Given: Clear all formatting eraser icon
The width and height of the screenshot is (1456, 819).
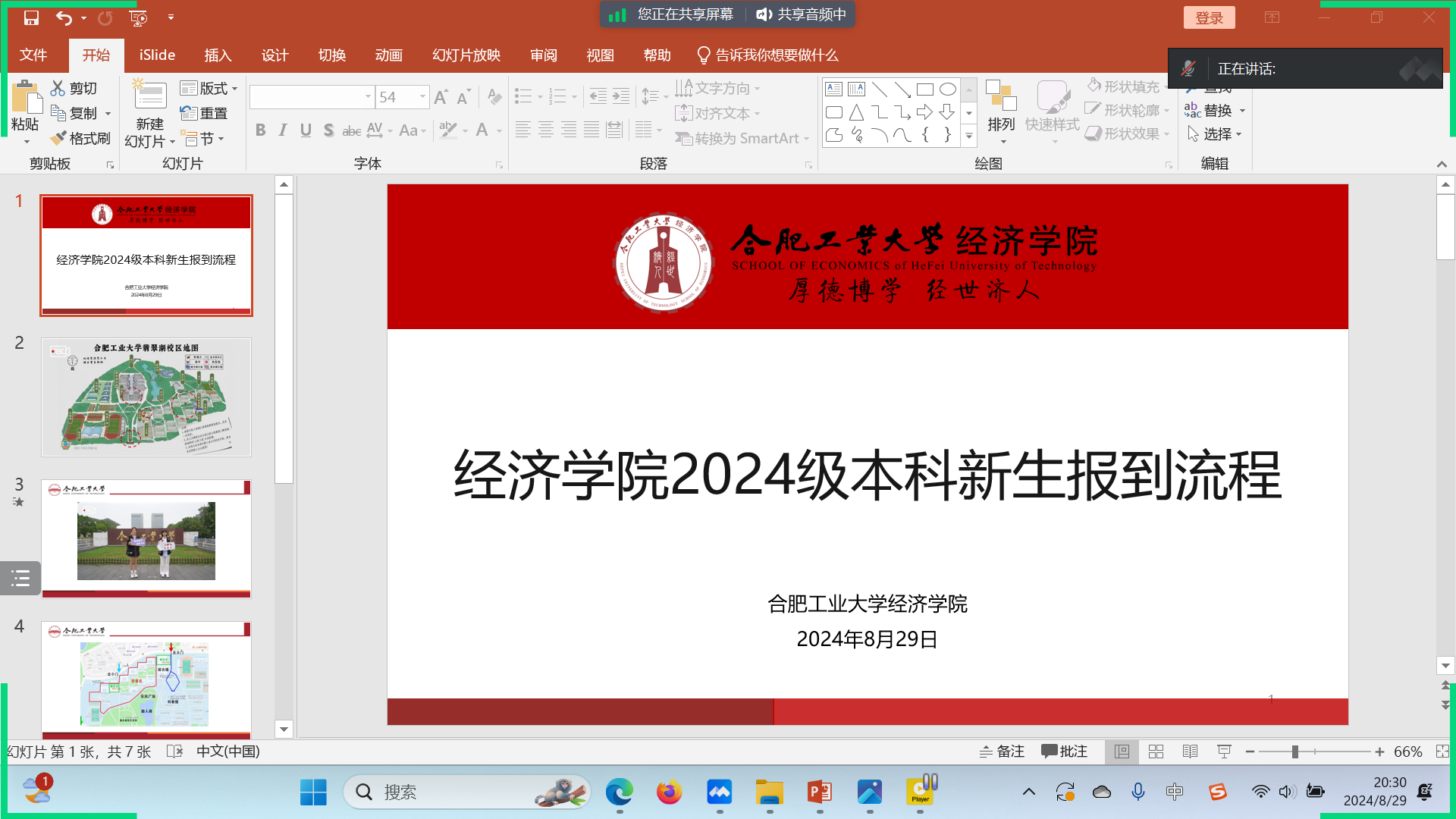Looking at the screenshot, I should click(494, 97).
